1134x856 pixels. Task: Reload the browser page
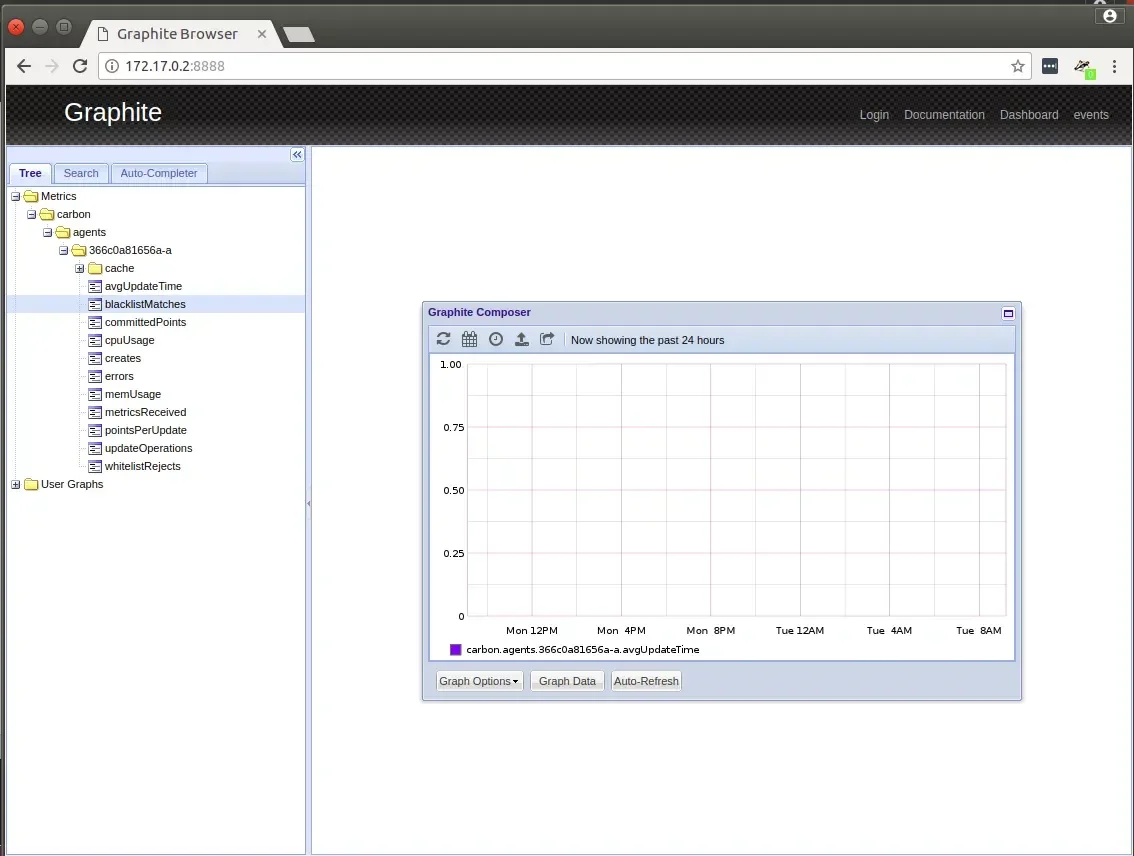coord(80,67)
